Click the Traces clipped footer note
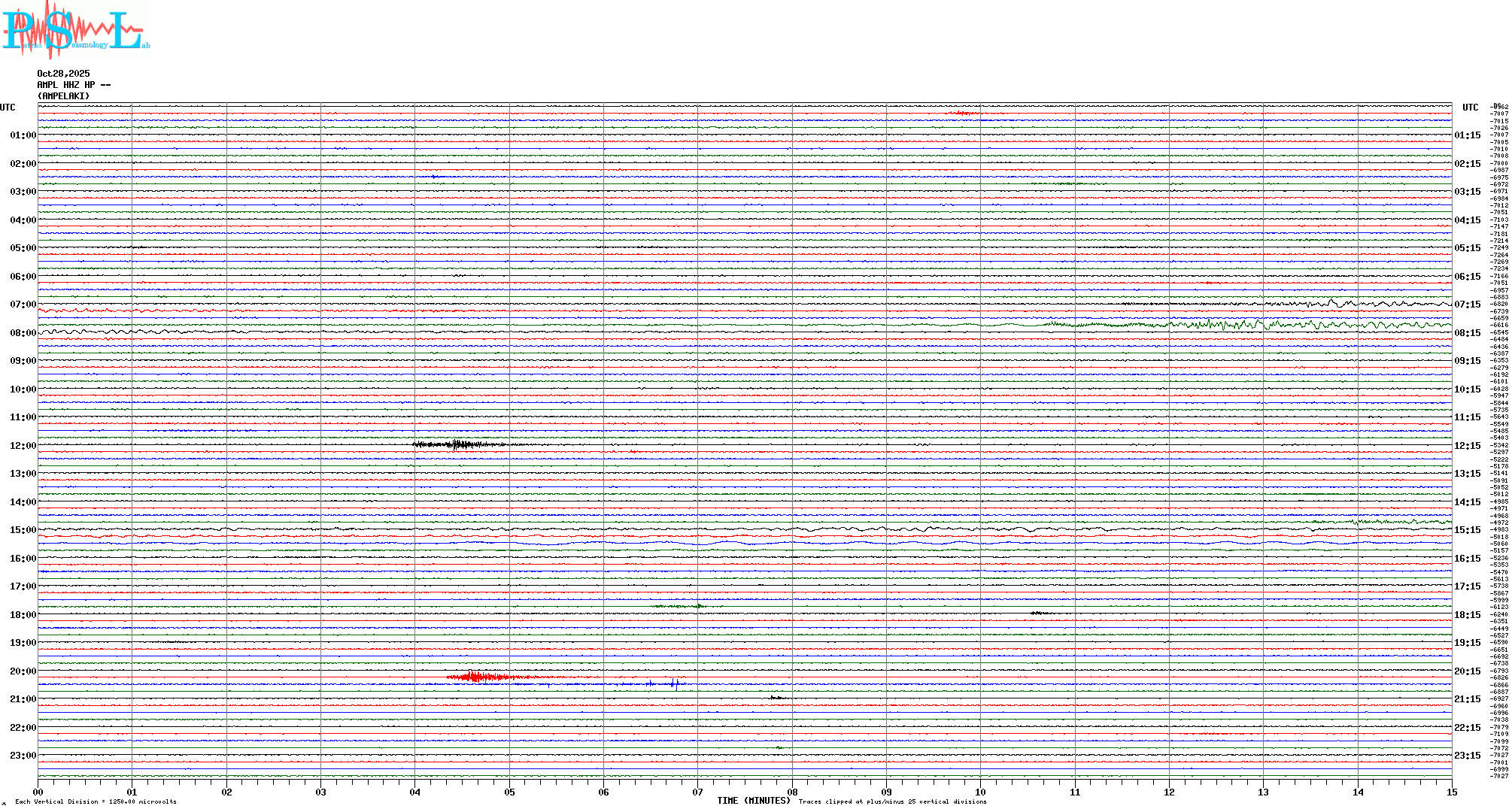Screen dimensions: 1512x812 [892, 801]
